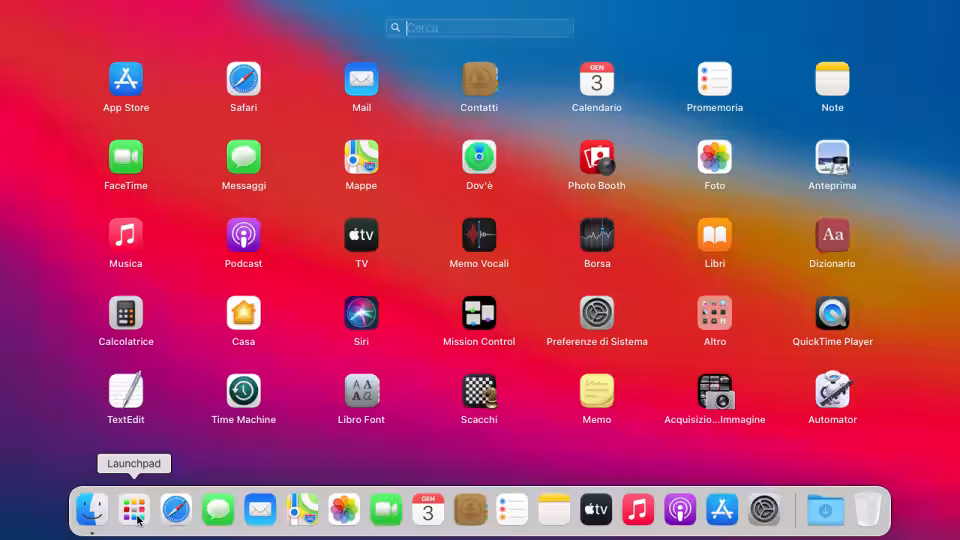Open Contatti app
Image resolution: width=960 pixels, height=540 pixels.
479,79
